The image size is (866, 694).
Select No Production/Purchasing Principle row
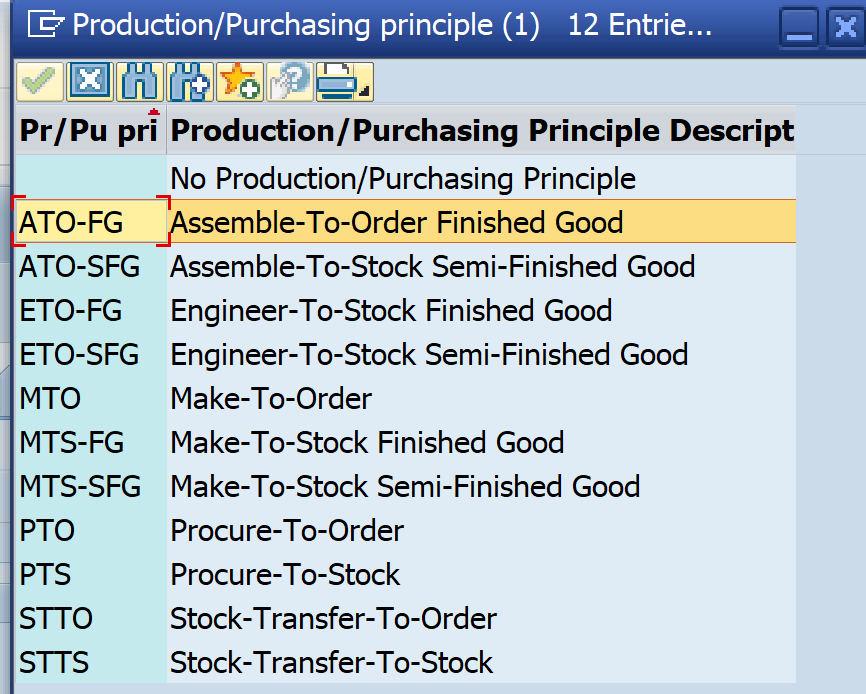pos(403,179)
